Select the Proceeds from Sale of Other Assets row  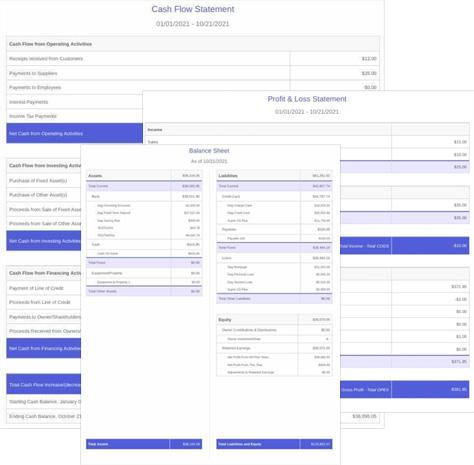coord(44,224)
